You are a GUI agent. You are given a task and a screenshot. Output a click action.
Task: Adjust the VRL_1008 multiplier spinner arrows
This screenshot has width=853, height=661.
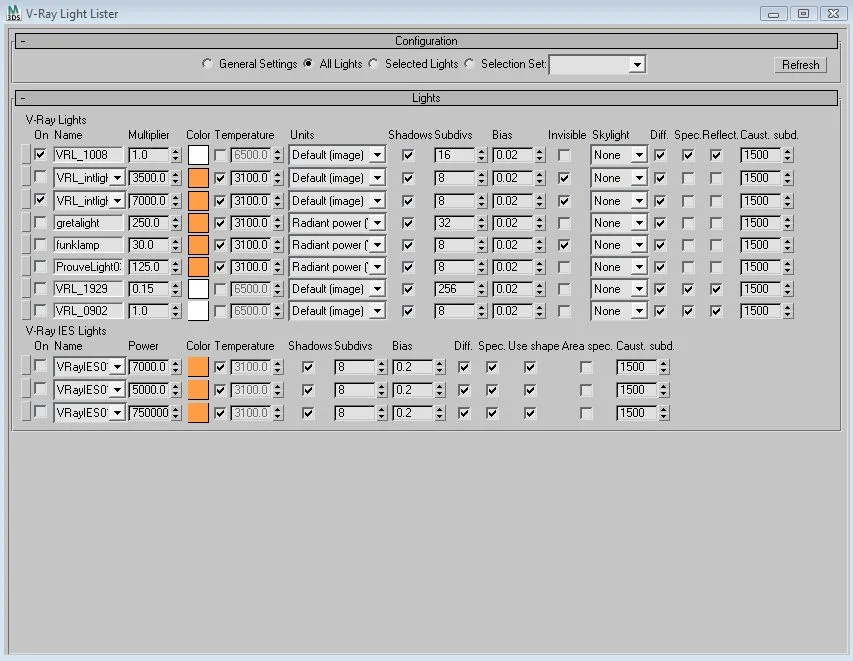(x=175, y=155)
